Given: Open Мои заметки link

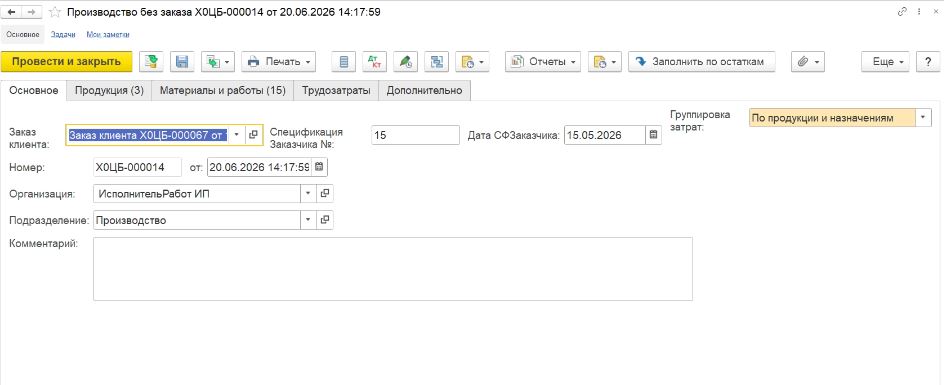Looking at the screenshot, I should click(108, 35).
